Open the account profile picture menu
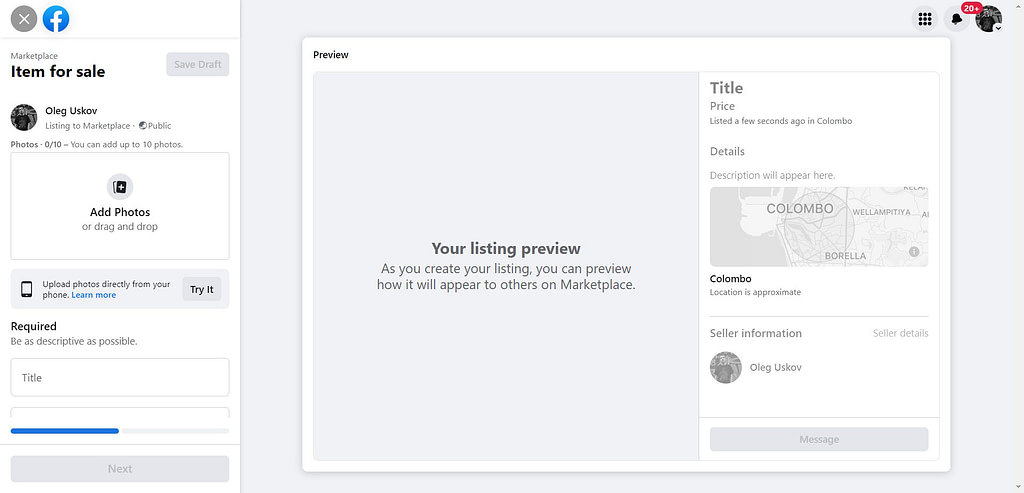The height and width of the screenshot is (493, 1024). (989, 19)
